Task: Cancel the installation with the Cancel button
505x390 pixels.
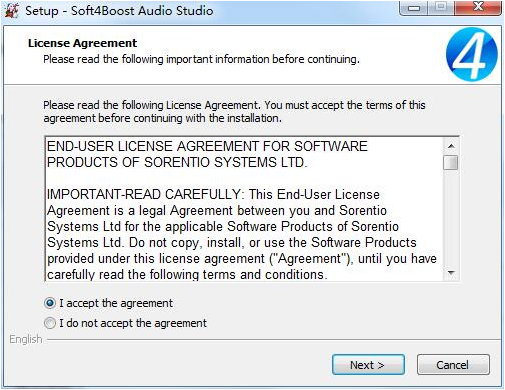Action: 453,365
